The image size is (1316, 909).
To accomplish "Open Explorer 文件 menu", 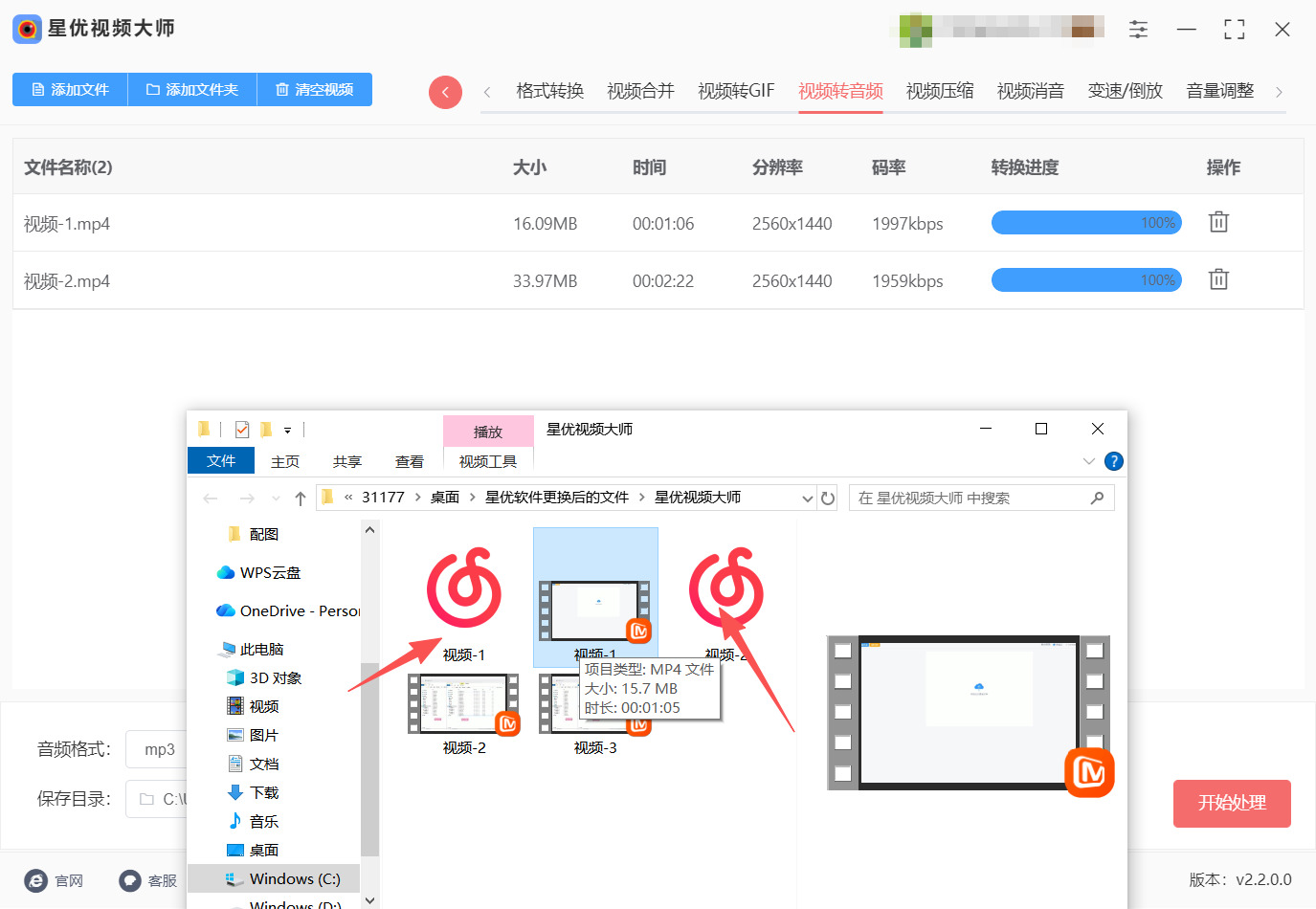I will coord(221,461).
